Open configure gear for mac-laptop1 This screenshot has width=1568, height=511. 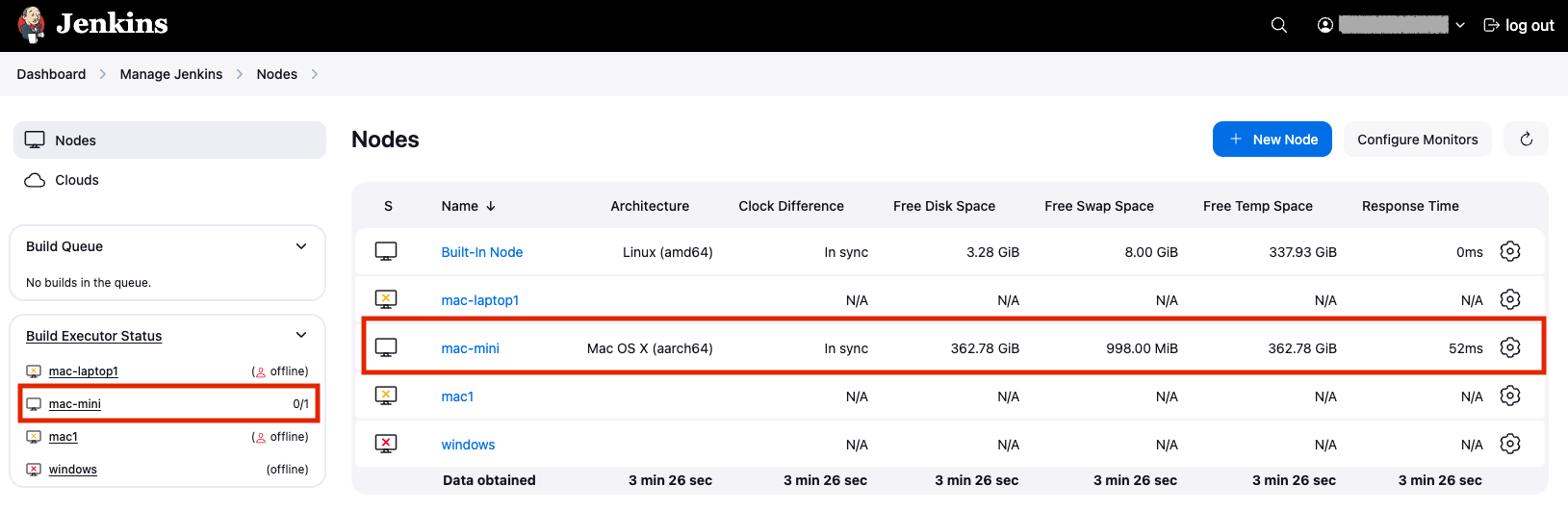1510,299
